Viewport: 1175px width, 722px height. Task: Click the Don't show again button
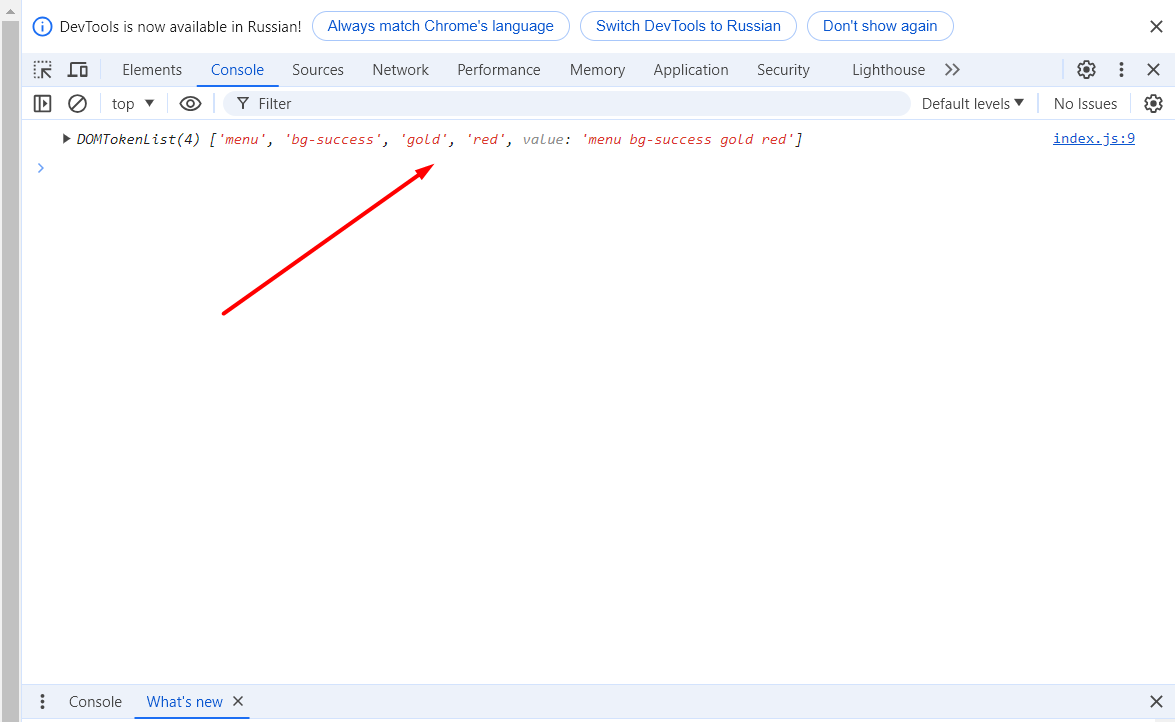(x=880, y=26)
